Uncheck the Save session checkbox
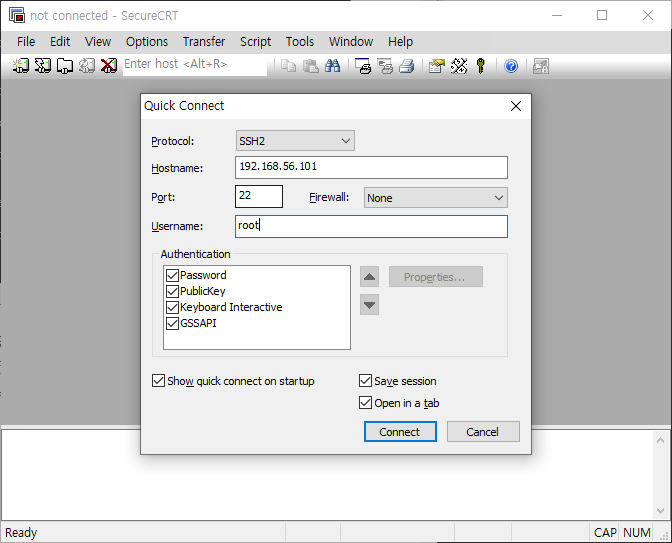This screenshot has height=543, width=672. [x=365, y=381]
